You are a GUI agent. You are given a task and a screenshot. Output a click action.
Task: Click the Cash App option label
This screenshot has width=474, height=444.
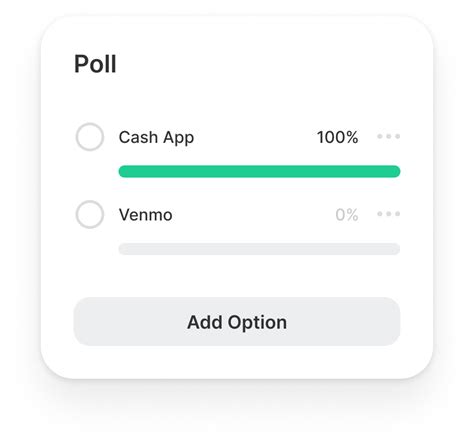click(156, 138)
